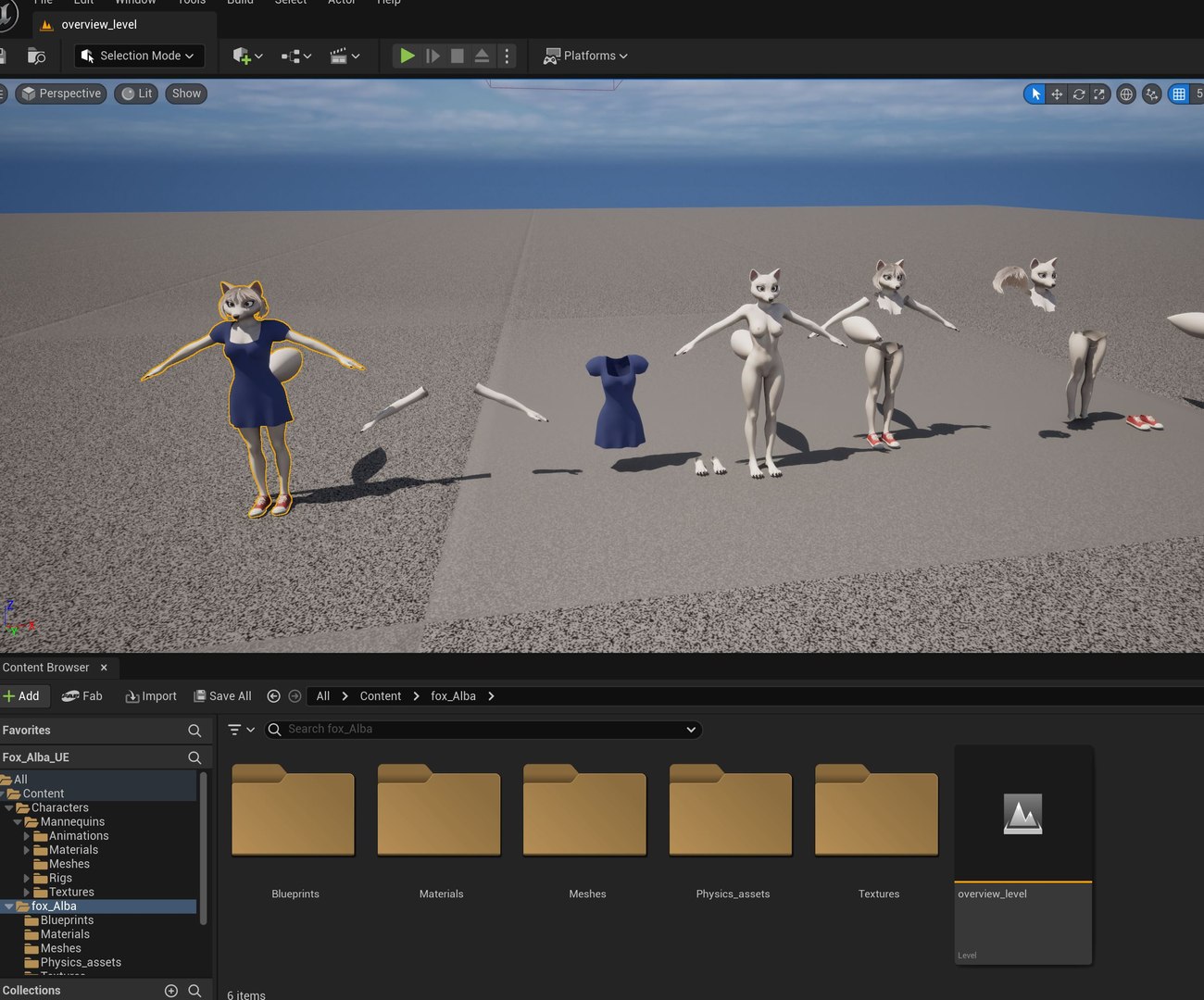
Task: Open the Fab marketplace button
Action: [82, 696]
